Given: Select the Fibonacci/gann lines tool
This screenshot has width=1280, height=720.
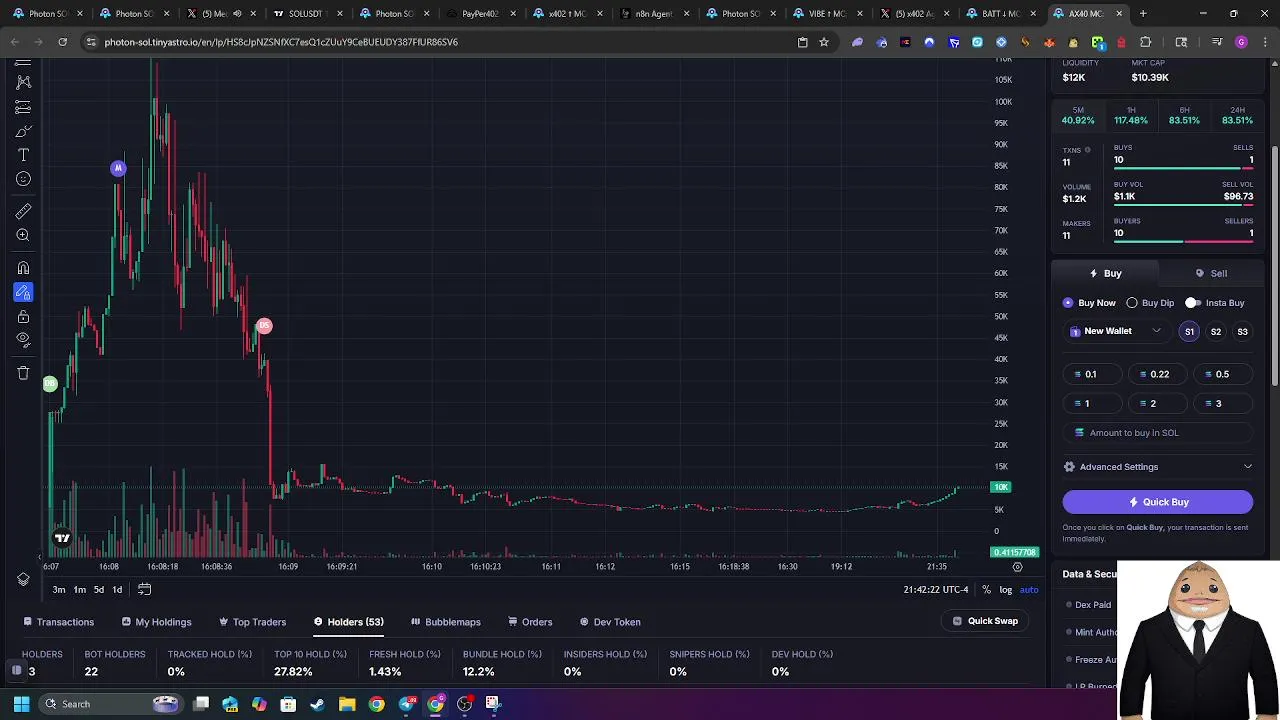Looking at the screenshot, I should tap(23, 107).
